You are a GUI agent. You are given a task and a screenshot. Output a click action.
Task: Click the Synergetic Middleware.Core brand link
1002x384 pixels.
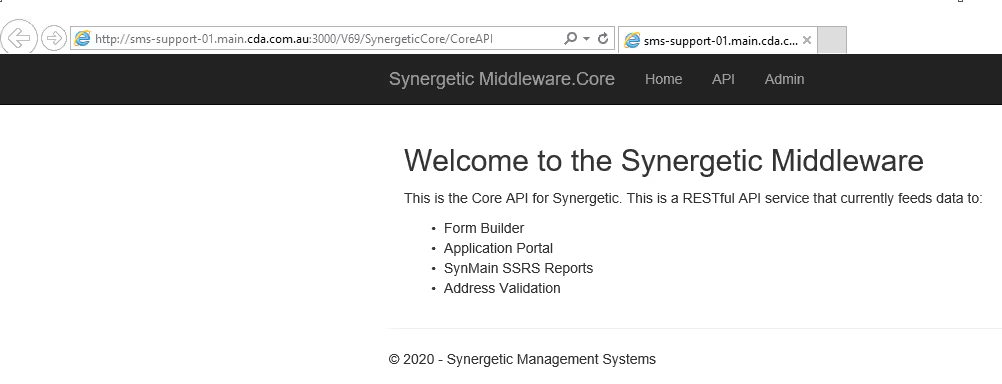click(x=502, y=79)
